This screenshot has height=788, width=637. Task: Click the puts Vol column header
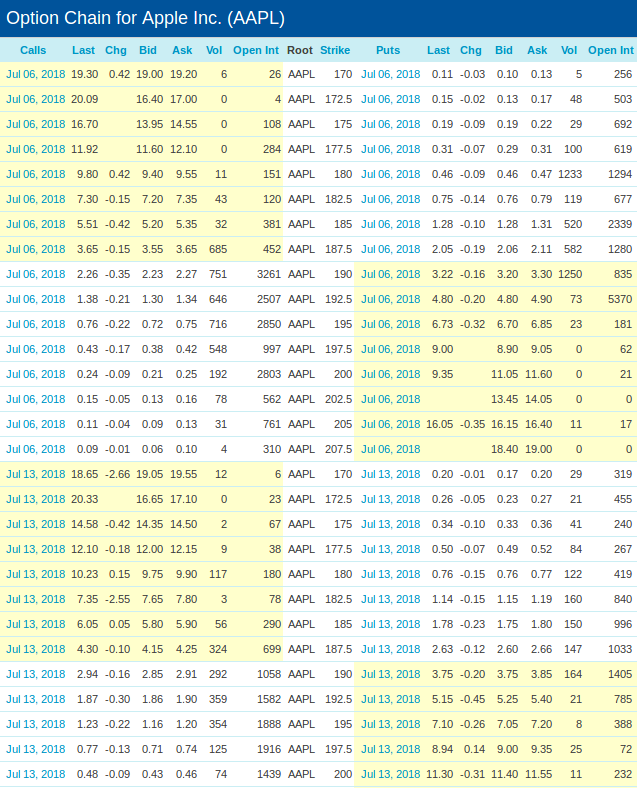(x=569, y=50)
